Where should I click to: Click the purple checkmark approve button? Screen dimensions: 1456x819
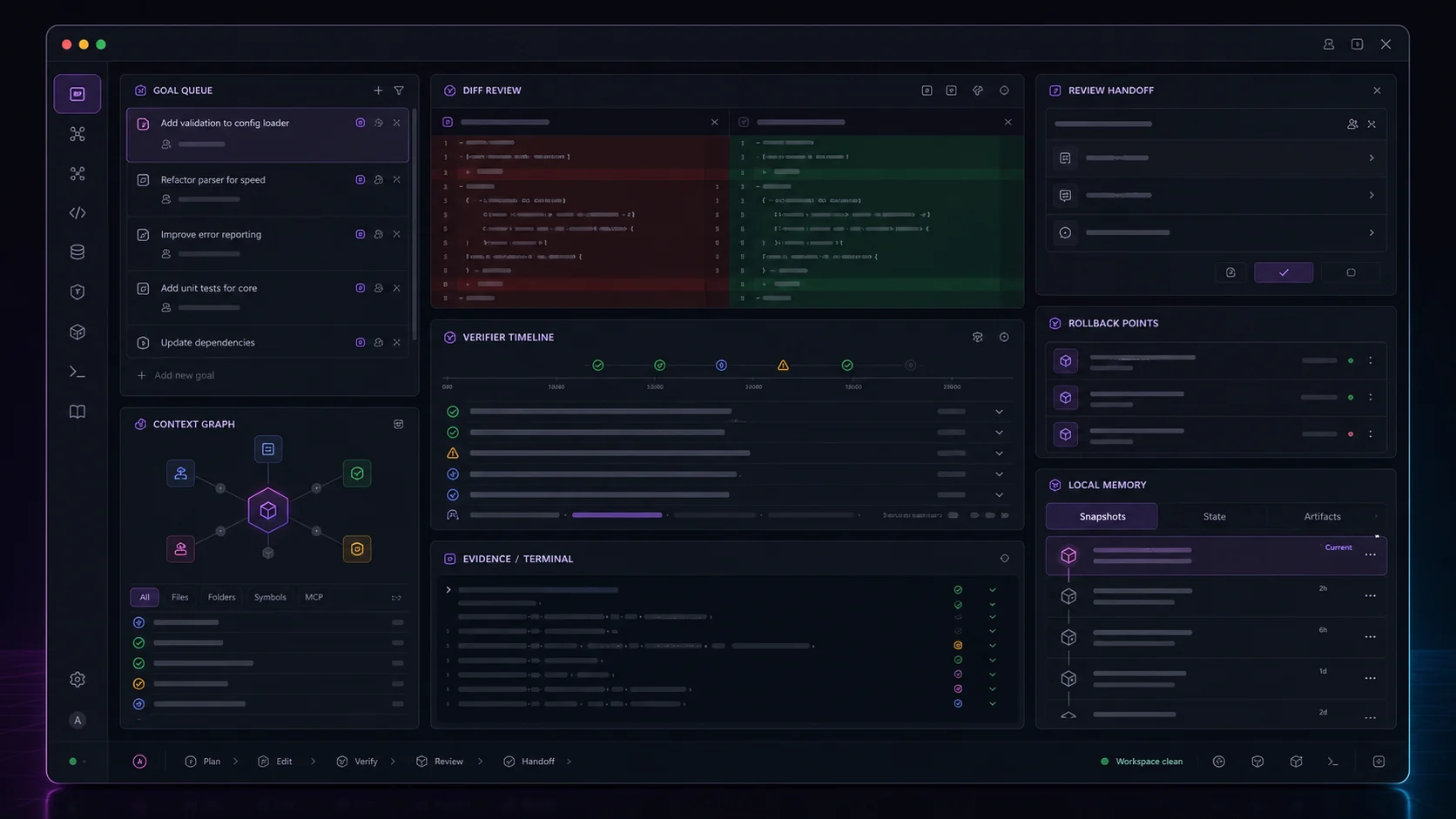pos(1284,273)
